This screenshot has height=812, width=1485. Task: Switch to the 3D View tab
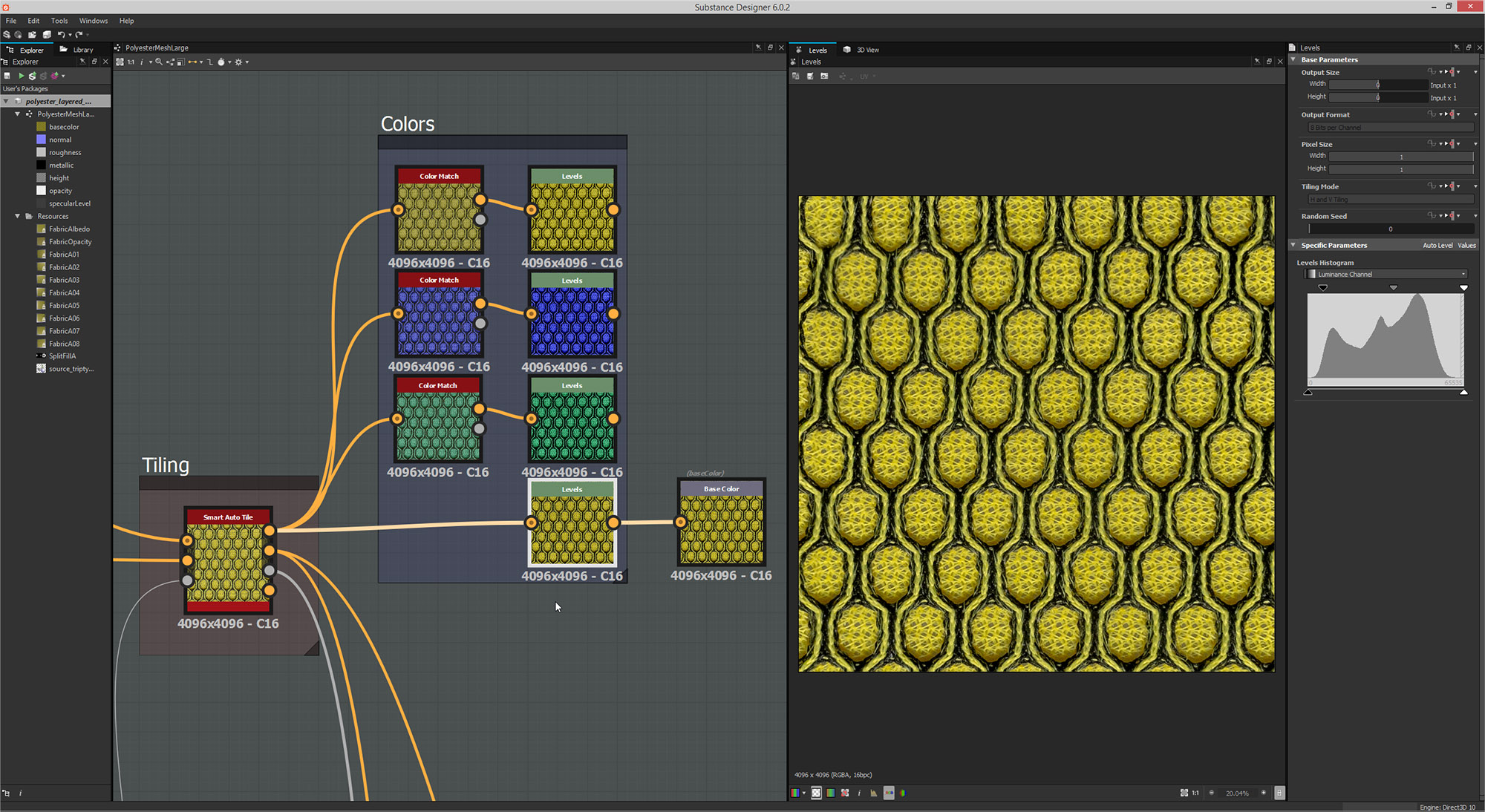pos(861,50)
